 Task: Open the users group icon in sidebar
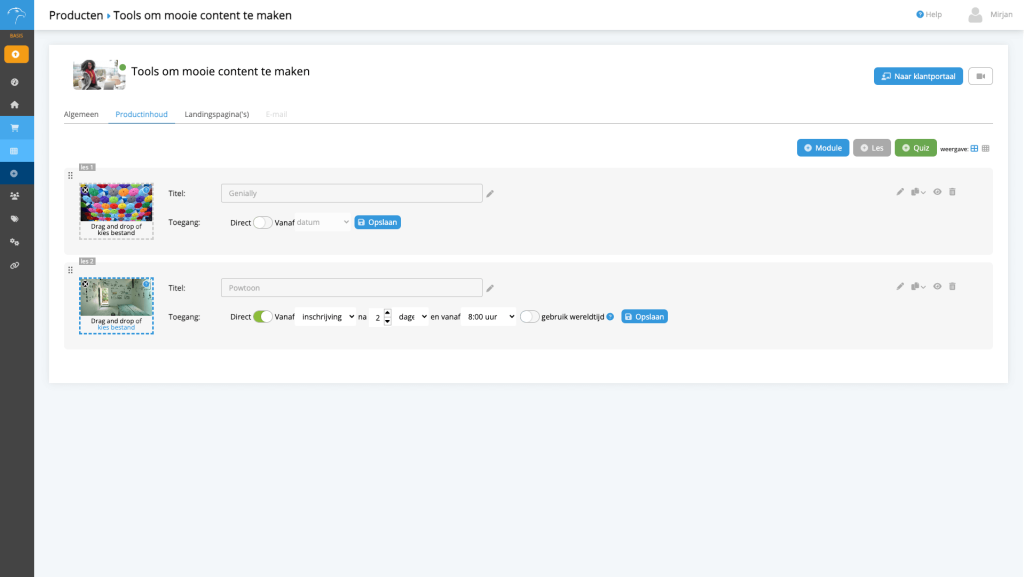pyautogui.click(x=15, y=196)
